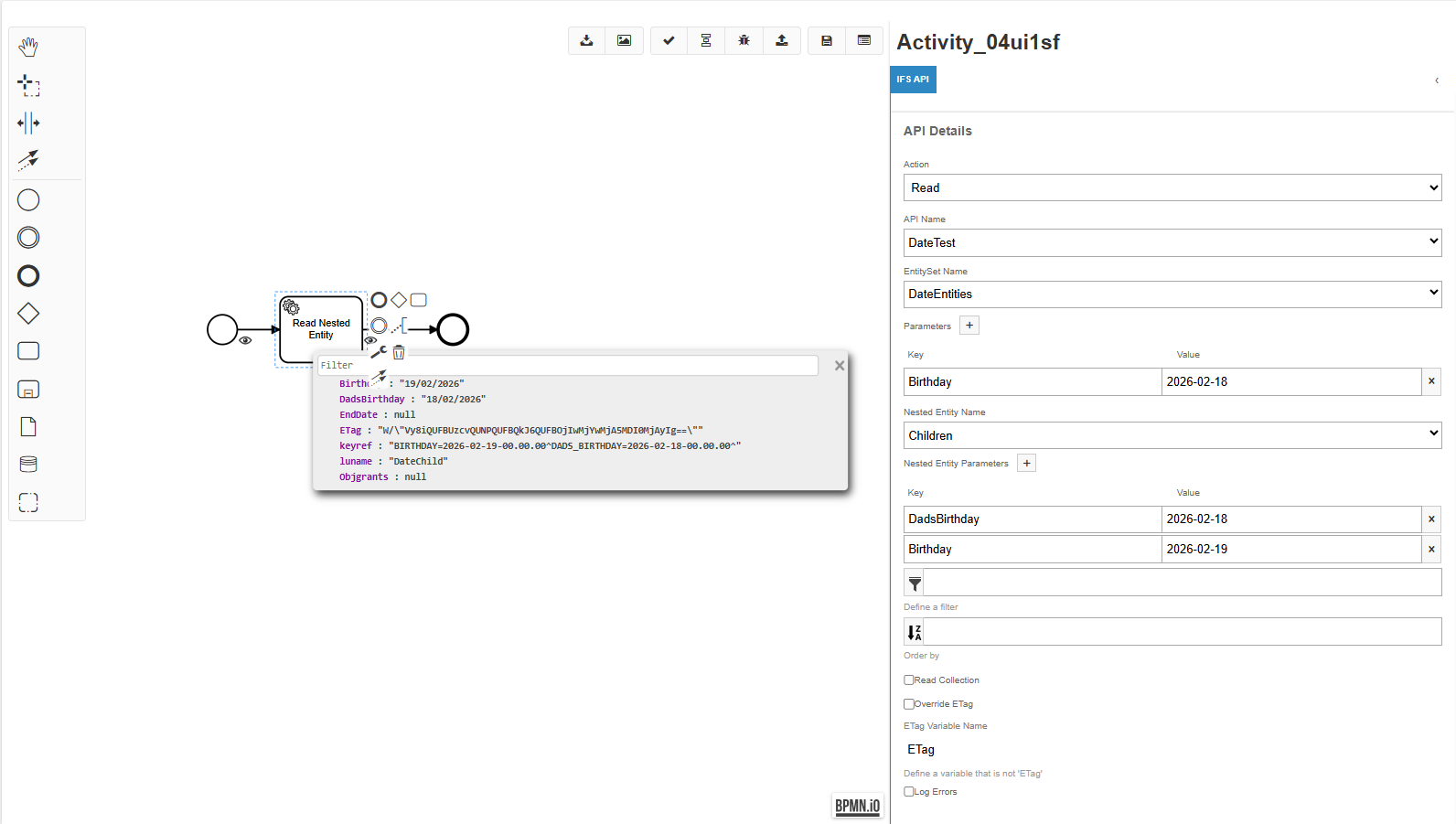Click the save diskette toolbar button
Image resolution: width=1456 pixels, height=824 pixels.
827,40
